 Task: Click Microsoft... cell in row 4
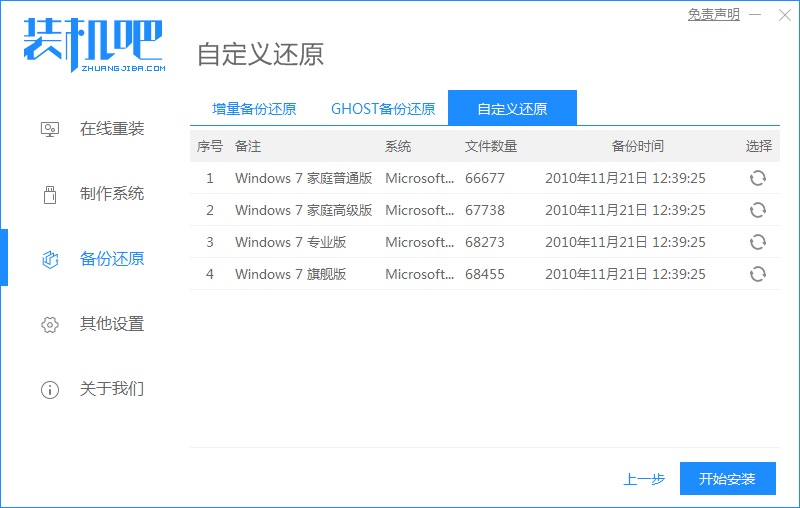(x=419, y=274)
